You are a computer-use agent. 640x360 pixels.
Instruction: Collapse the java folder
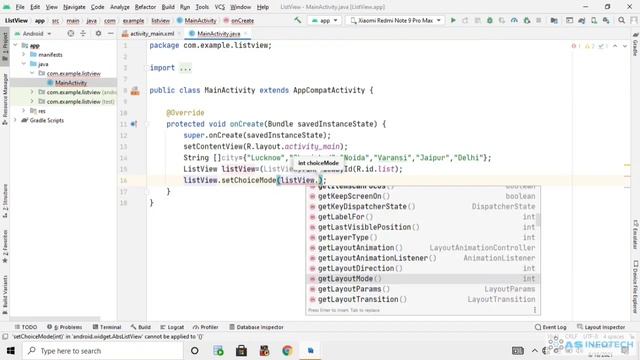tap(24, 64)
